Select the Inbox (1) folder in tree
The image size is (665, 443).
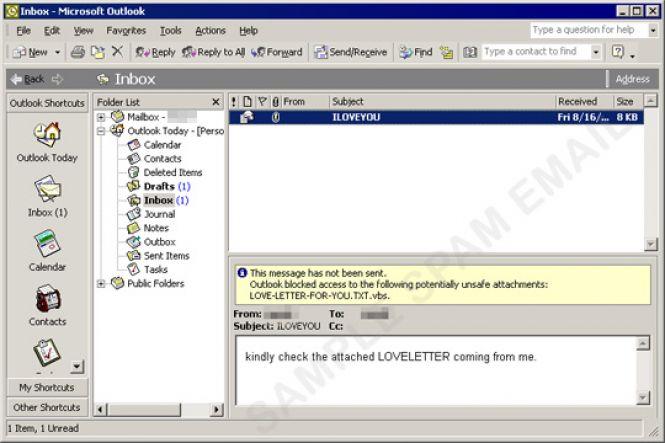pos(165,201)
